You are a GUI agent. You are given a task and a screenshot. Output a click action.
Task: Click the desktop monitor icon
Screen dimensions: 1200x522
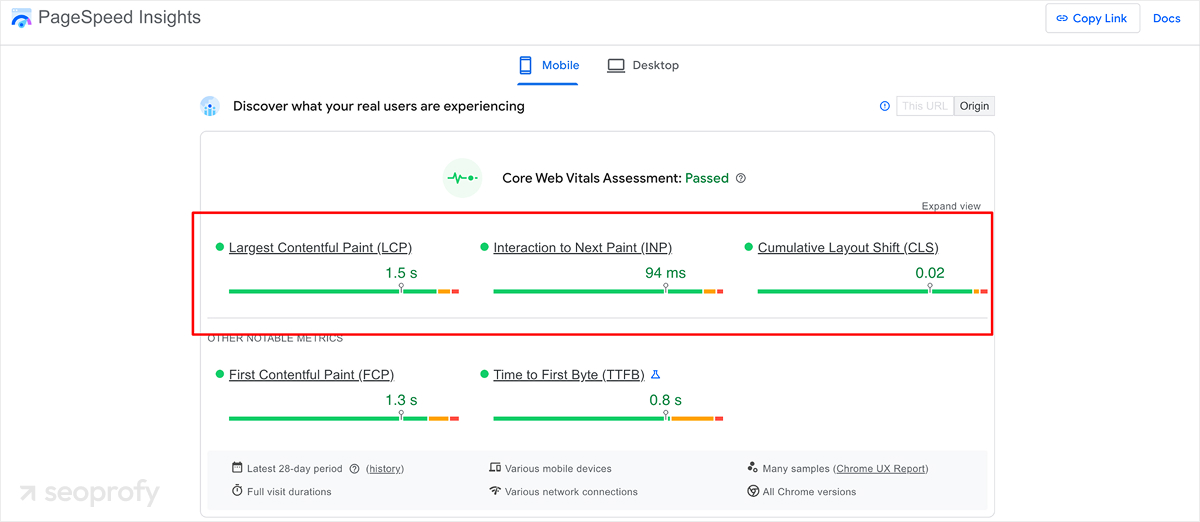616,65
